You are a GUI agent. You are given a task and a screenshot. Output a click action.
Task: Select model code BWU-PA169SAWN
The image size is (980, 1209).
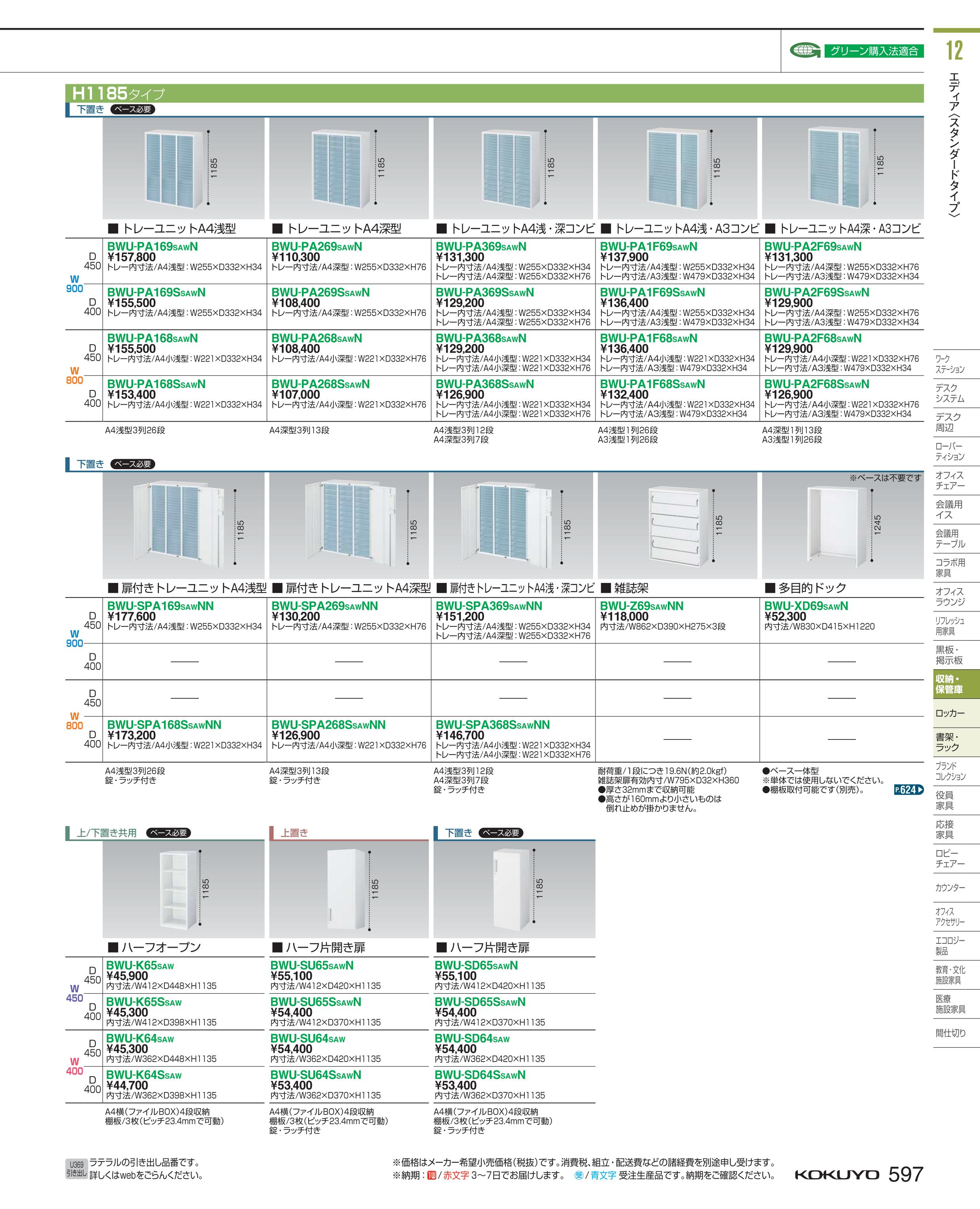click(x=153, y=247)
